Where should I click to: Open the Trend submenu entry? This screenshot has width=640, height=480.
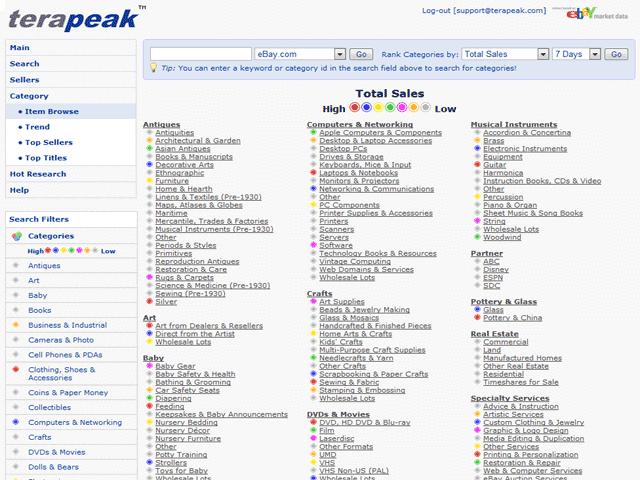71,127
